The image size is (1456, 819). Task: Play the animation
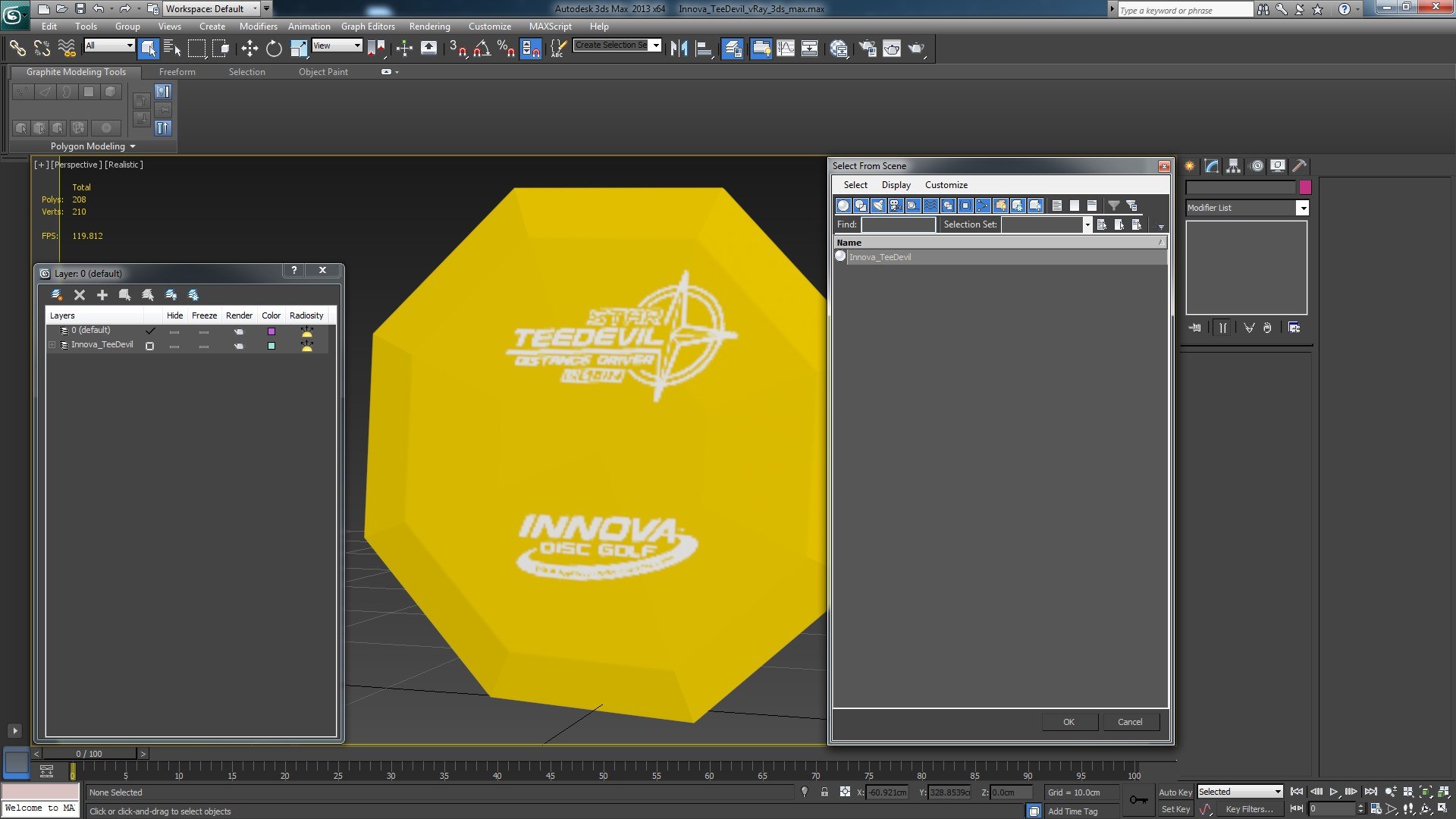click(x=1333, y=792)
